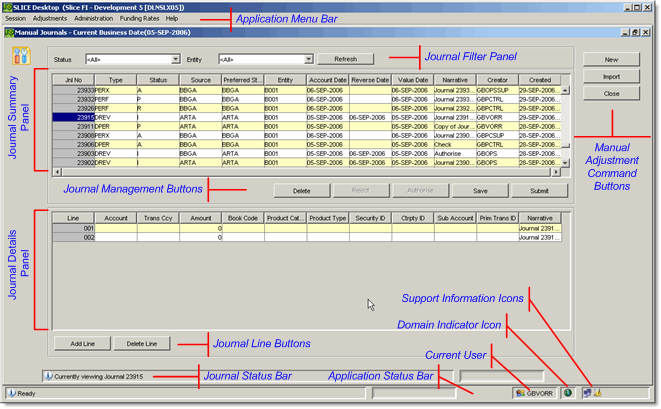Screen dimensions: 661x409
Task: Open the Funding Rates menu
Action: 139,18
